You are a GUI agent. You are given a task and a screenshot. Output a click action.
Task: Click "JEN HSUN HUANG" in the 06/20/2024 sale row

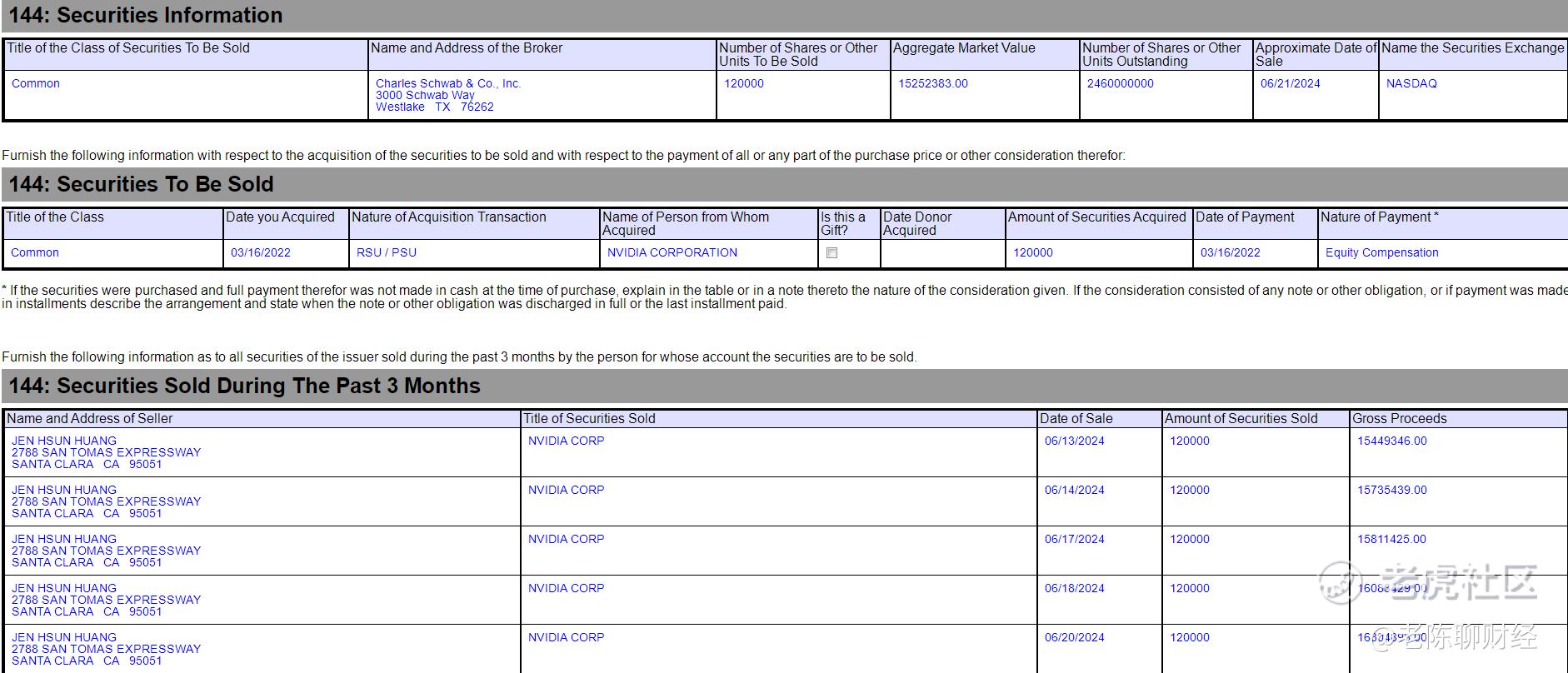(x=64, y=637)
